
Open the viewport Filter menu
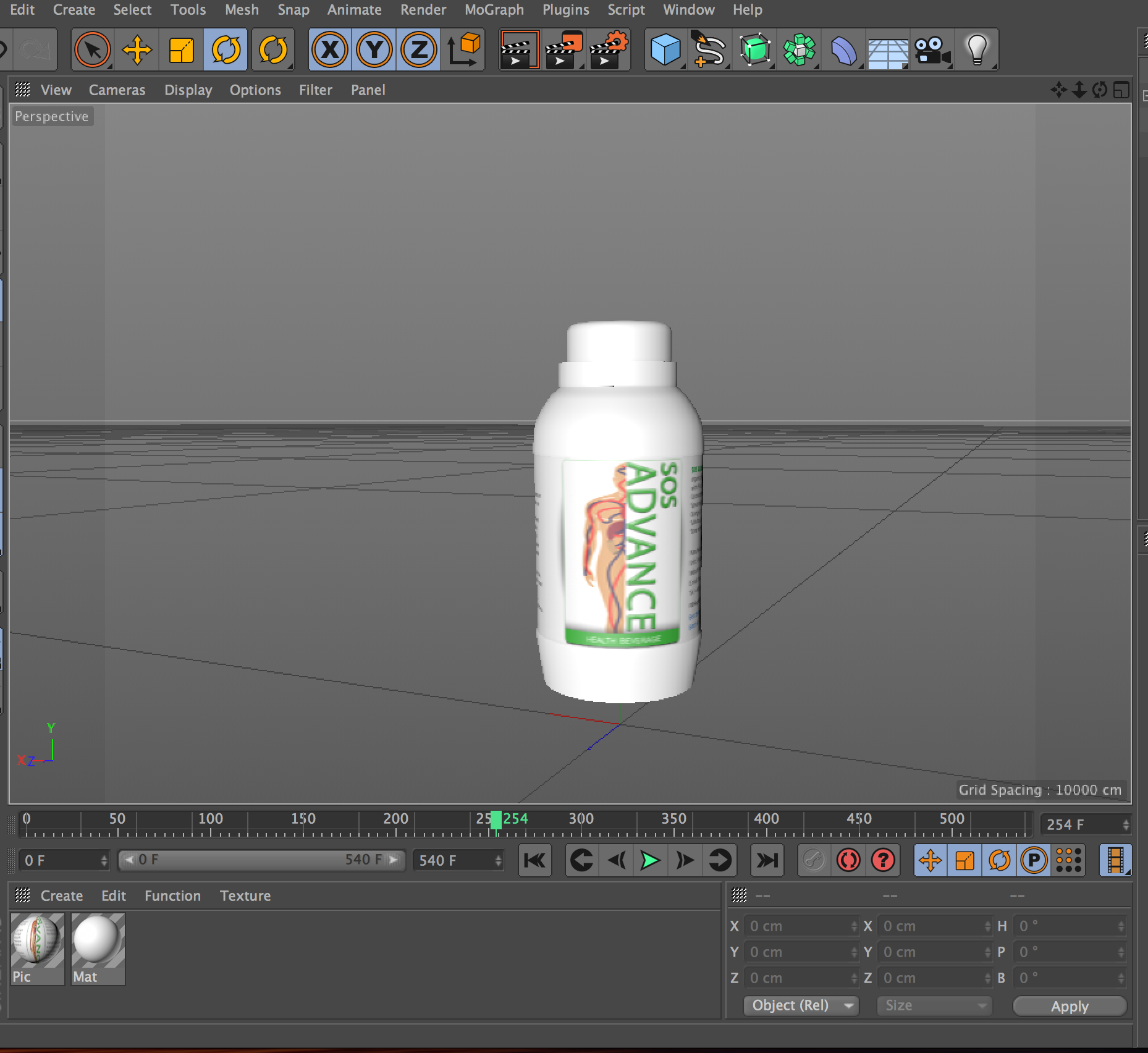316,90
